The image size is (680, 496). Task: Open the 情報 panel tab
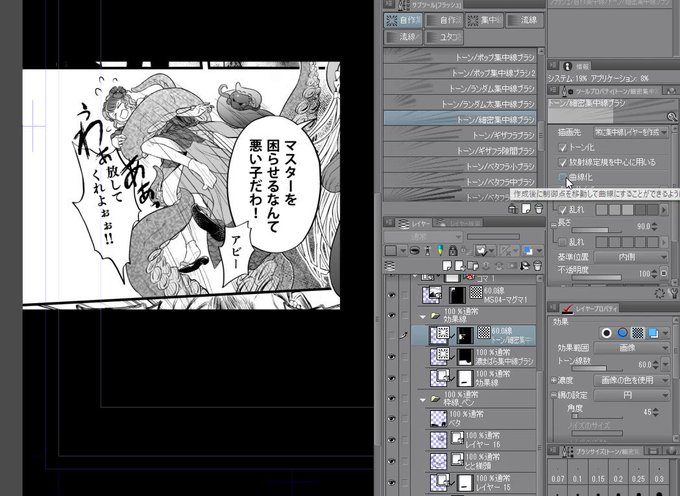point(577,66)
